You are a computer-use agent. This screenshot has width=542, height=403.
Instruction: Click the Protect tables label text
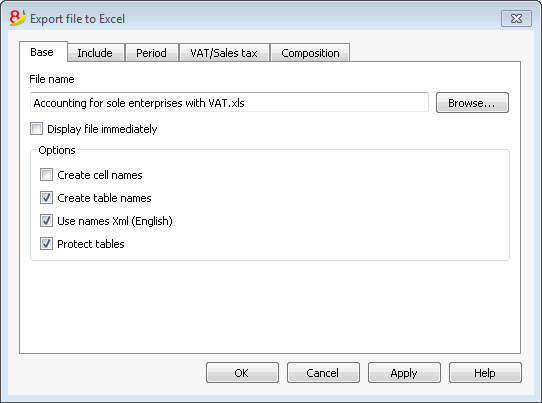(91, 244)
